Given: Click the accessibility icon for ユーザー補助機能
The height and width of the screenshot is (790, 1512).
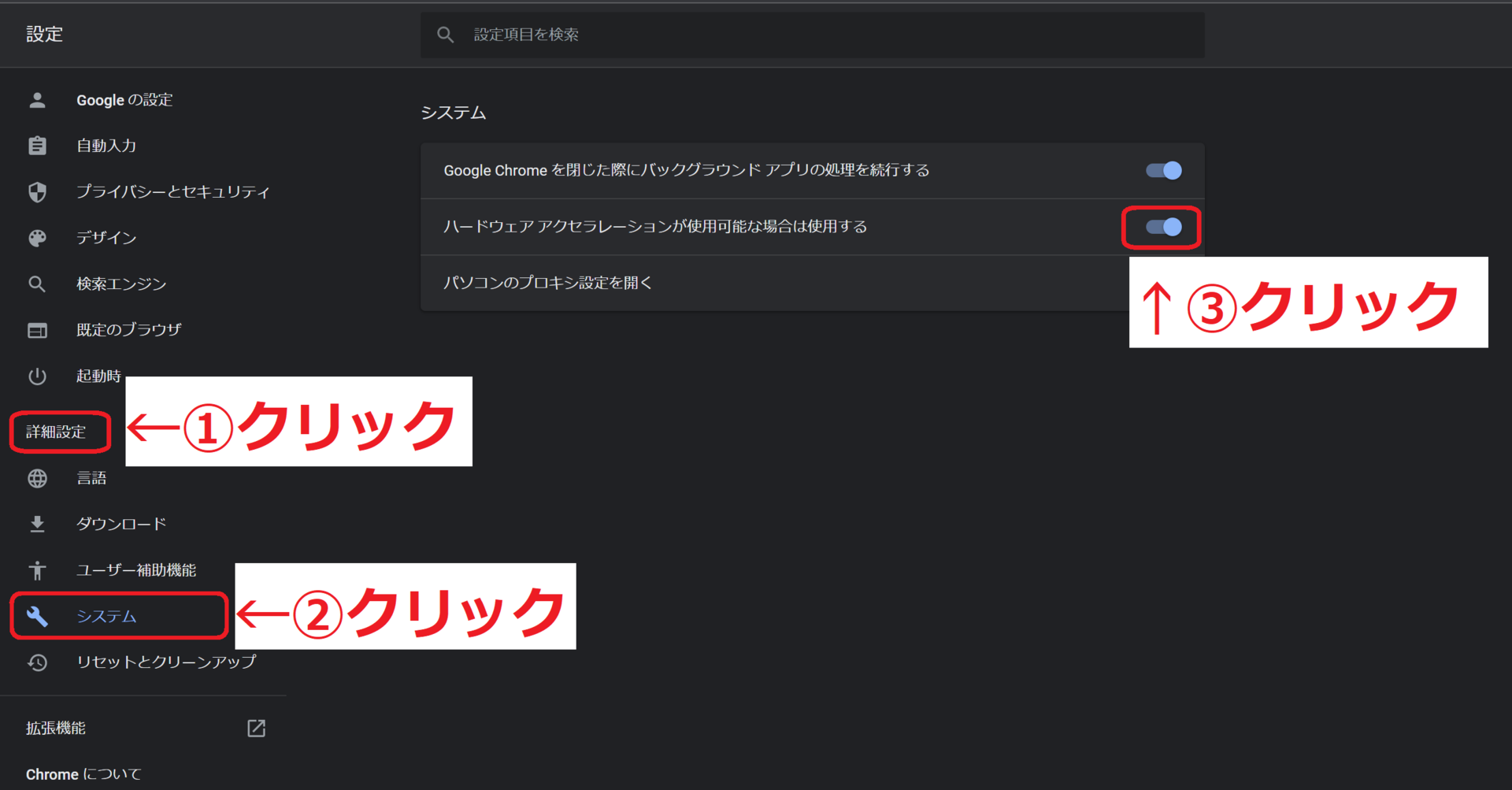Looking at the screenshot, I should coord(37,570).
